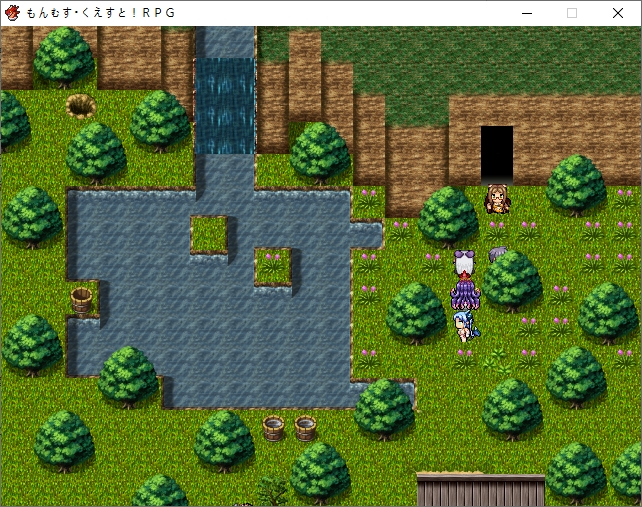Click the dark cave entrance in the cliff

tap(497, 155)
